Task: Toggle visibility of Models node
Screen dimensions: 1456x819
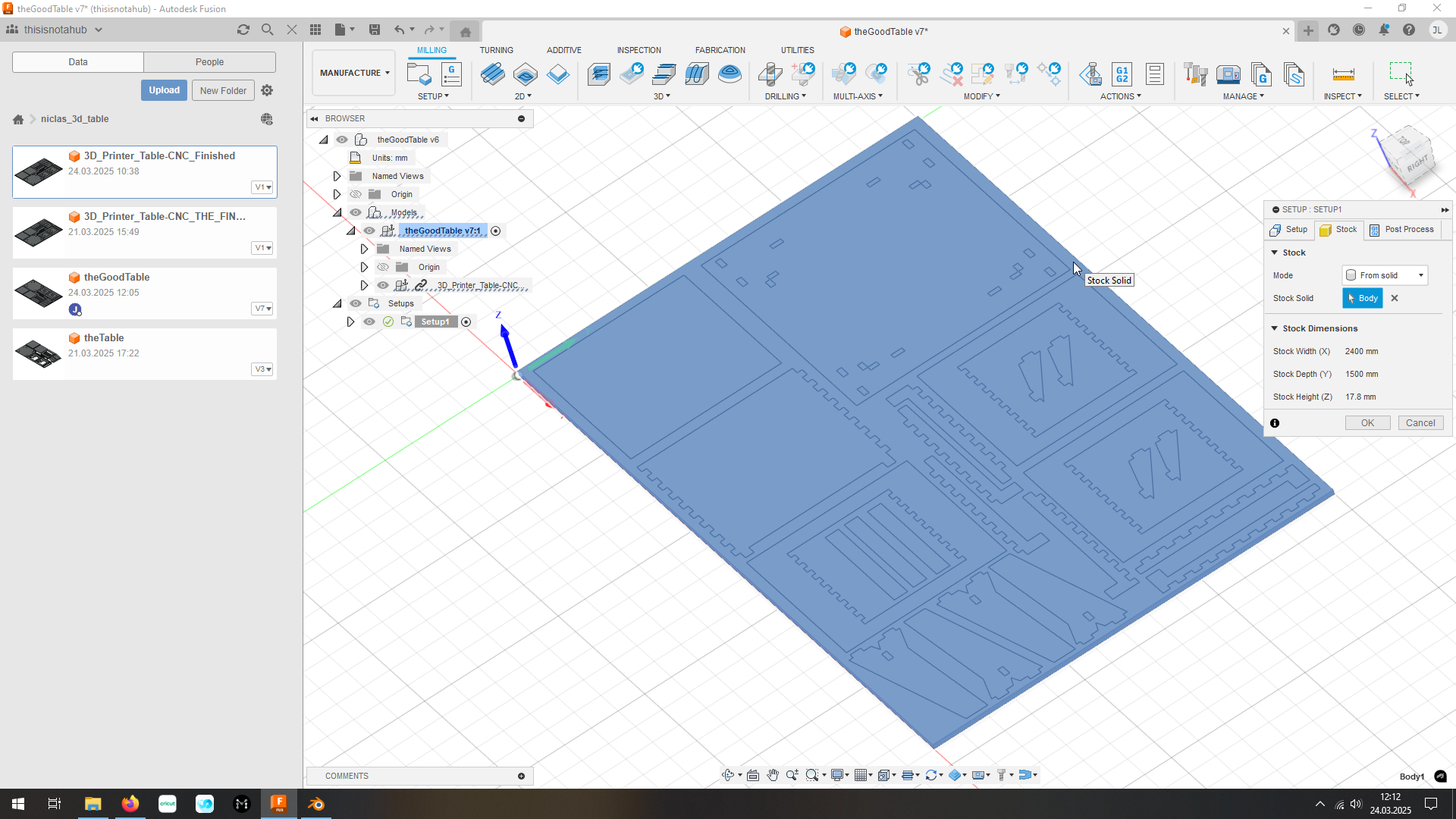Action: 356,212
